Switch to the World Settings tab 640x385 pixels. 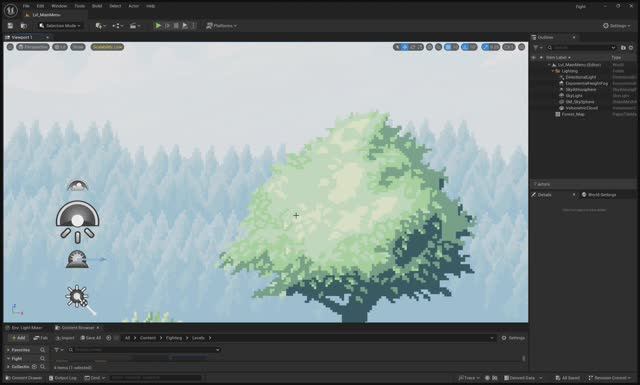(x=599, y=195)
